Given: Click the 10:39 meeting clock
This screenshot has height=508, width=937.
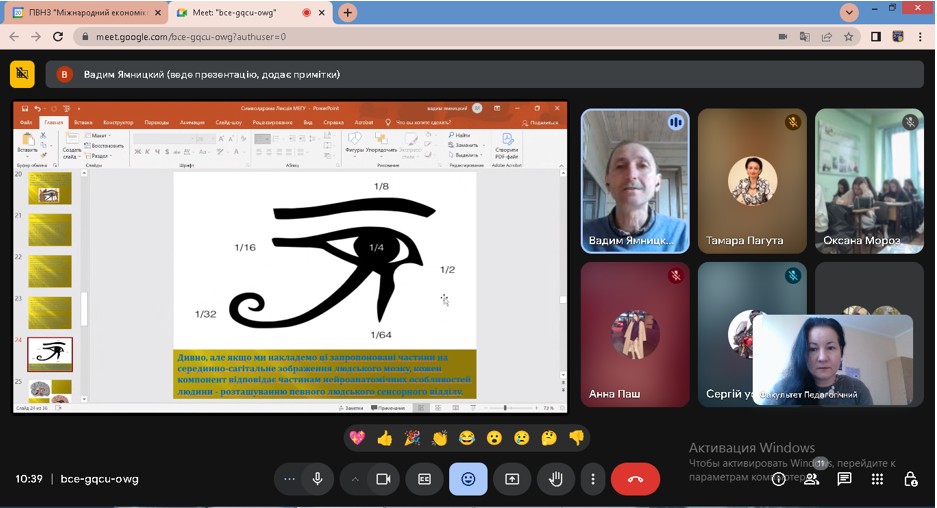Looking at the screenshot, I should (29, 479).
